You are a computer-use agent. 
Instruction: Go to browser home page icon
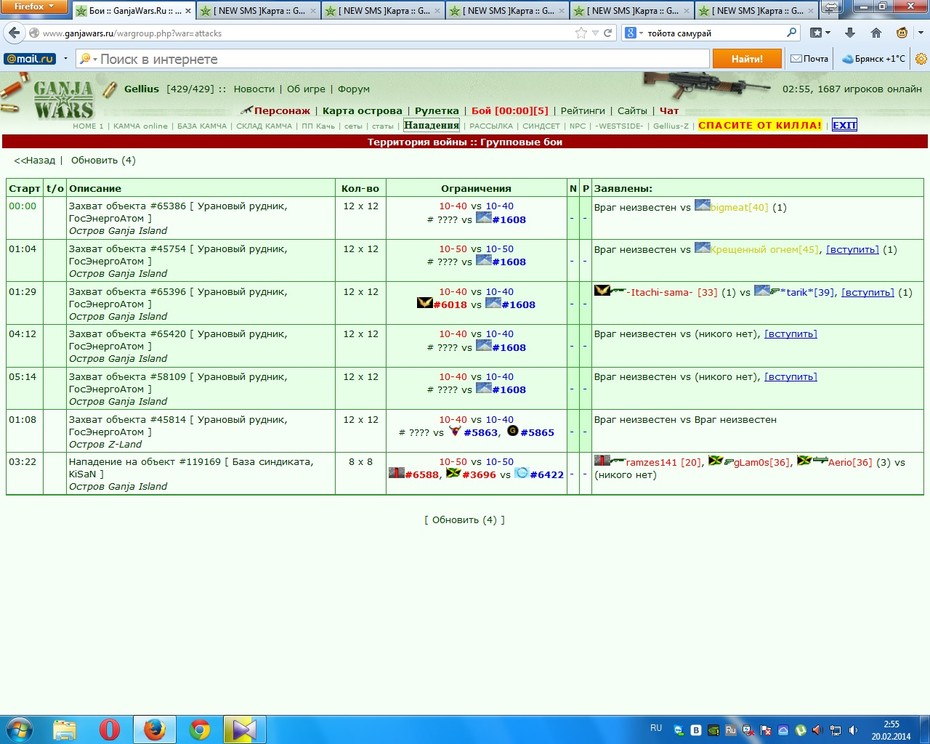(x=876, y=33)
